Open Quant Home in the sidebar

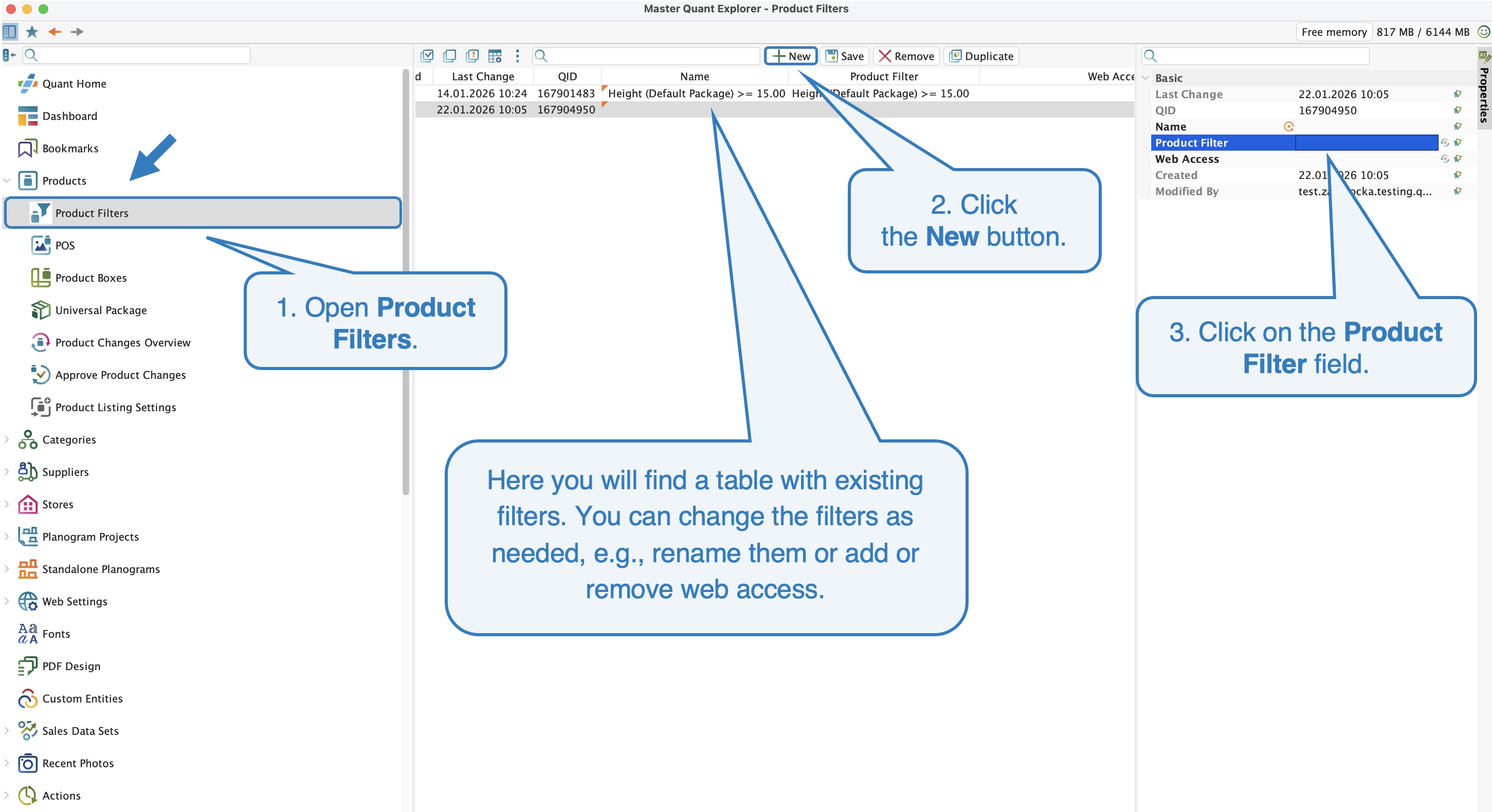(x=74, y=83)
